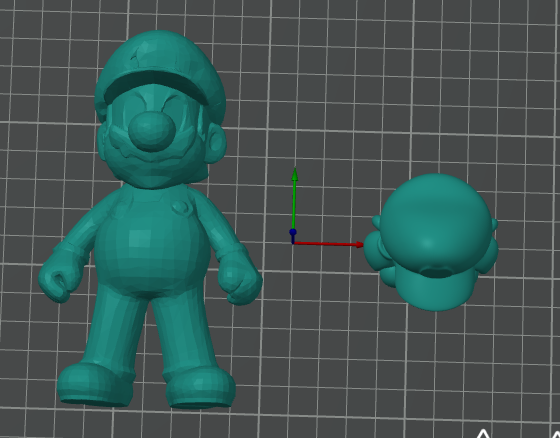Click the partial caret icon in bottom-right corner
This screenshot has width=560, height=438.
click(x=556, y=434)
